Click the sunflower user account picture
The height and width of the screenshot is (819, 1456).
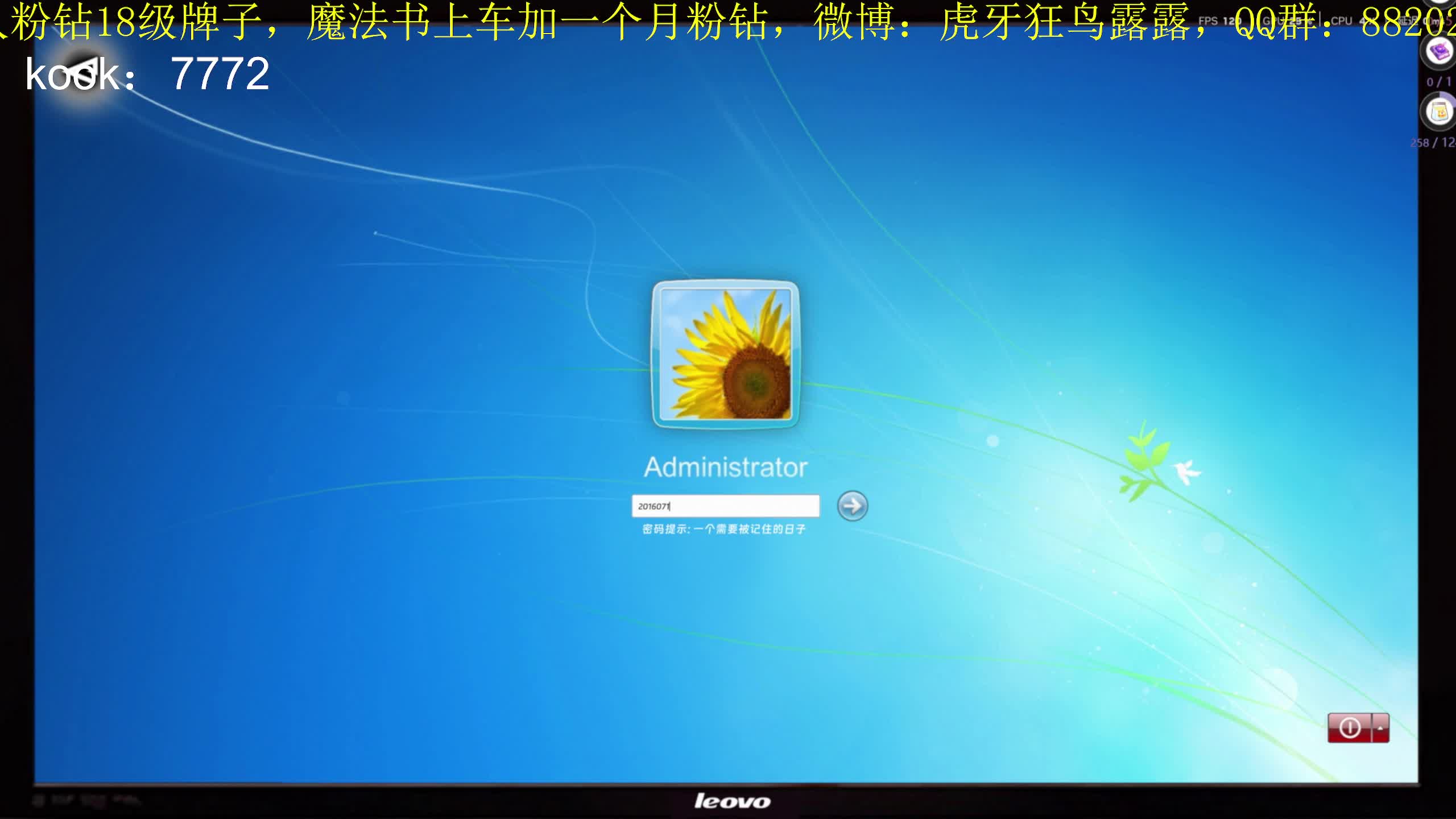point(725,354)
